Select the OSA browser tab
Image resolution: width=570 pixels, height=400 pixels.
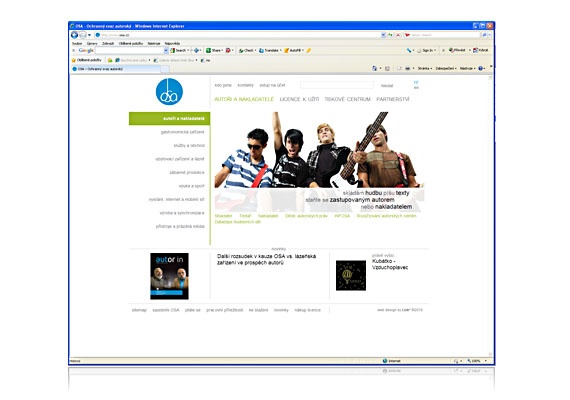[x=116, y=69]
